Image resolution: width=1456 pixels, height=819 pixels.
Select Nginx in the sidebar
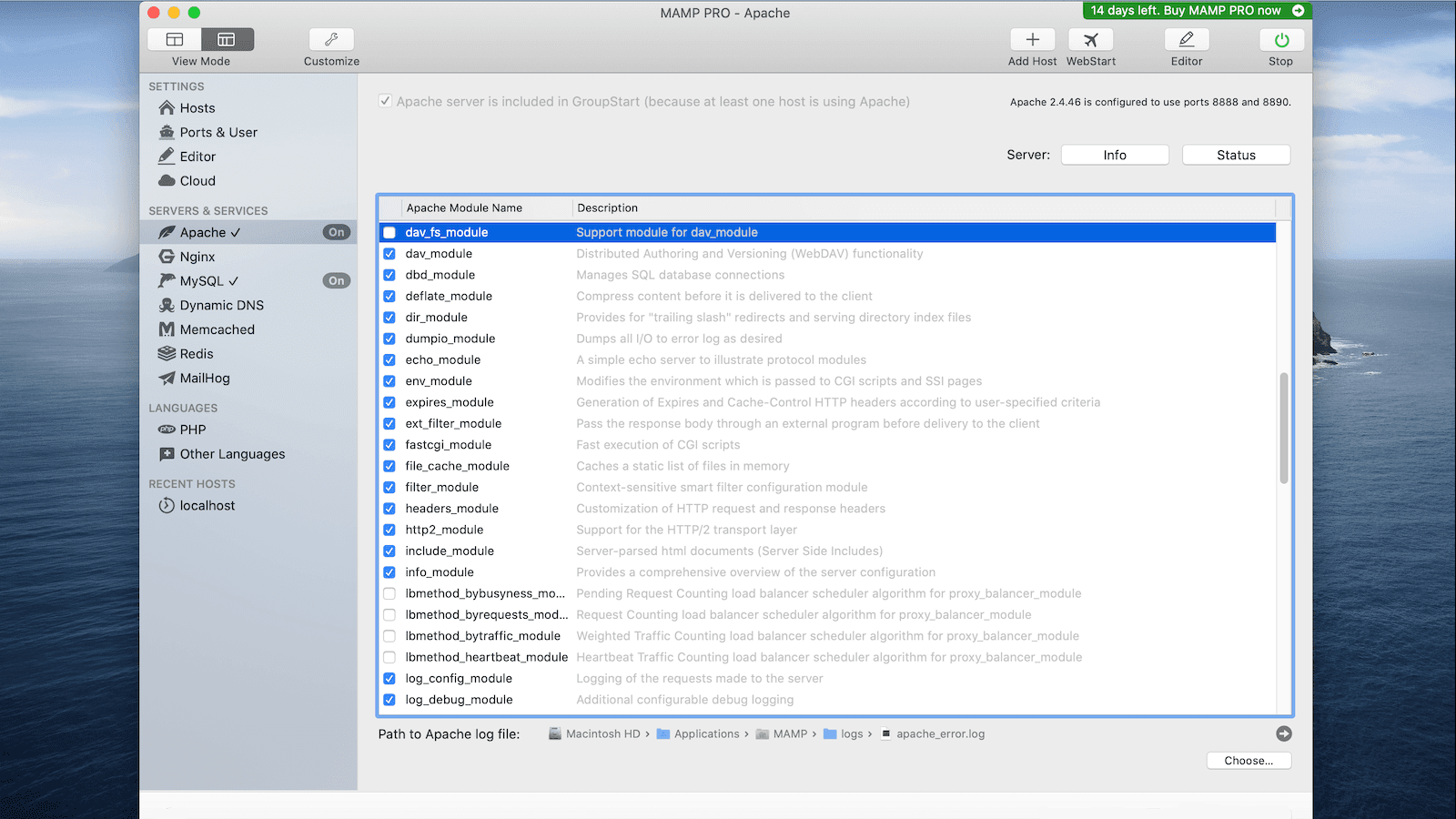click(x=197, y=257)
